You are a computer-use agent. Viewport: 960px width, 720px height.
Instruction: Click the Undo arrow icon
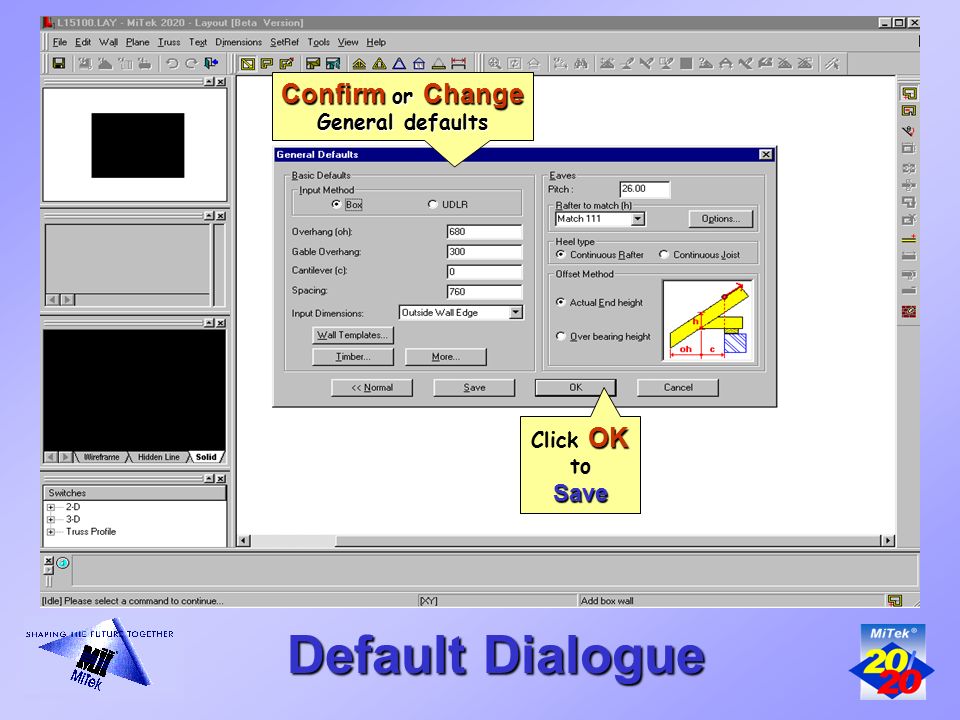[172, 63]
